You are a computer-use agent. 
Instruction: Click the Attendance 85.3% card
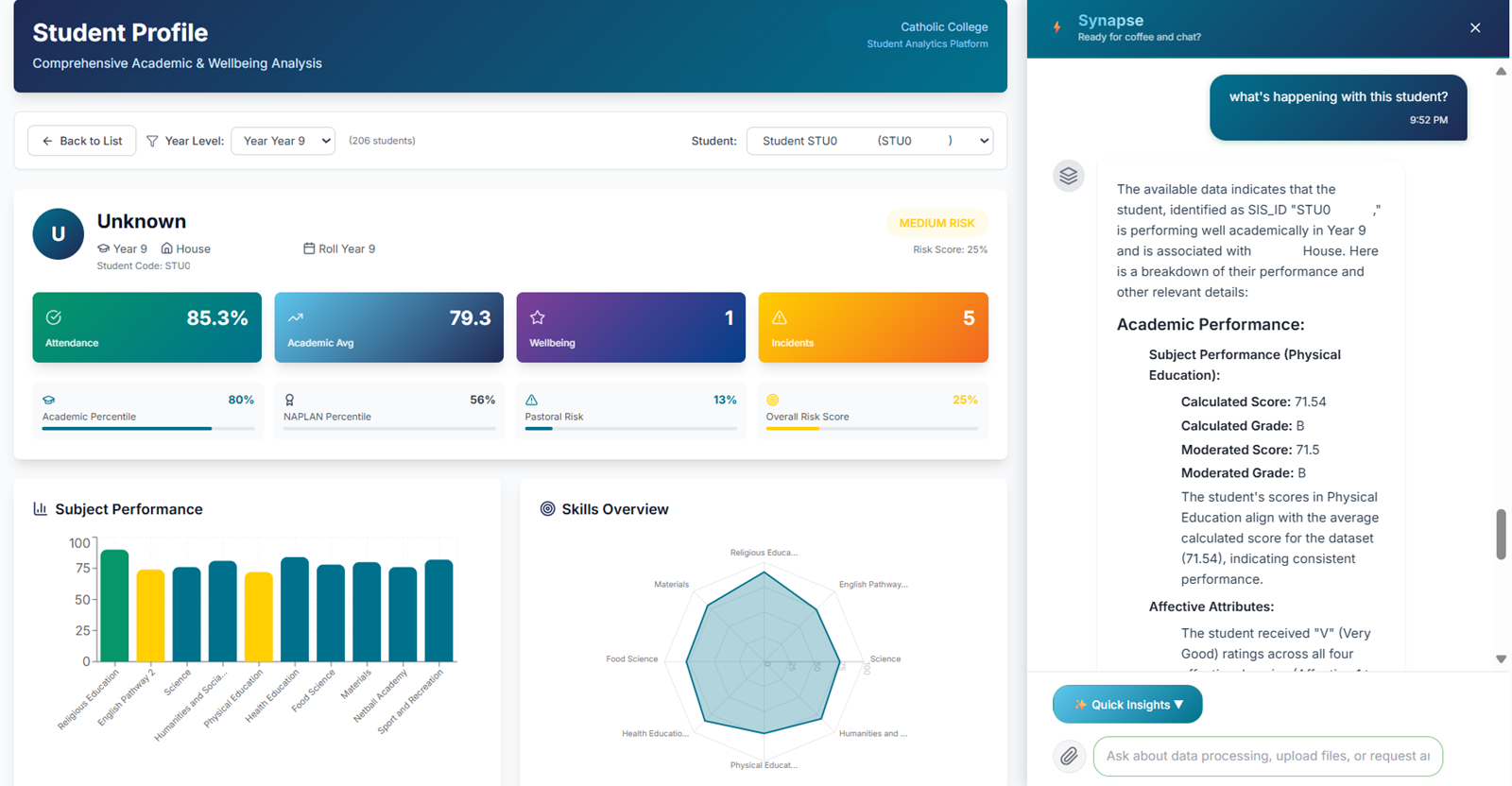(x=146, y=327)
